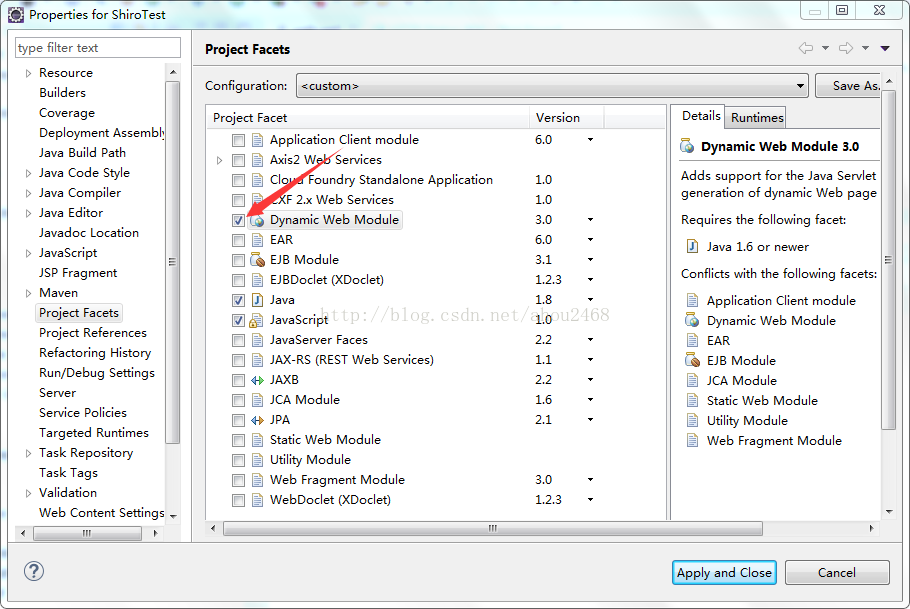Select Targeted Runtimes in the sidebar
This screenshot has width=910, height=609.
pos(94,432)
